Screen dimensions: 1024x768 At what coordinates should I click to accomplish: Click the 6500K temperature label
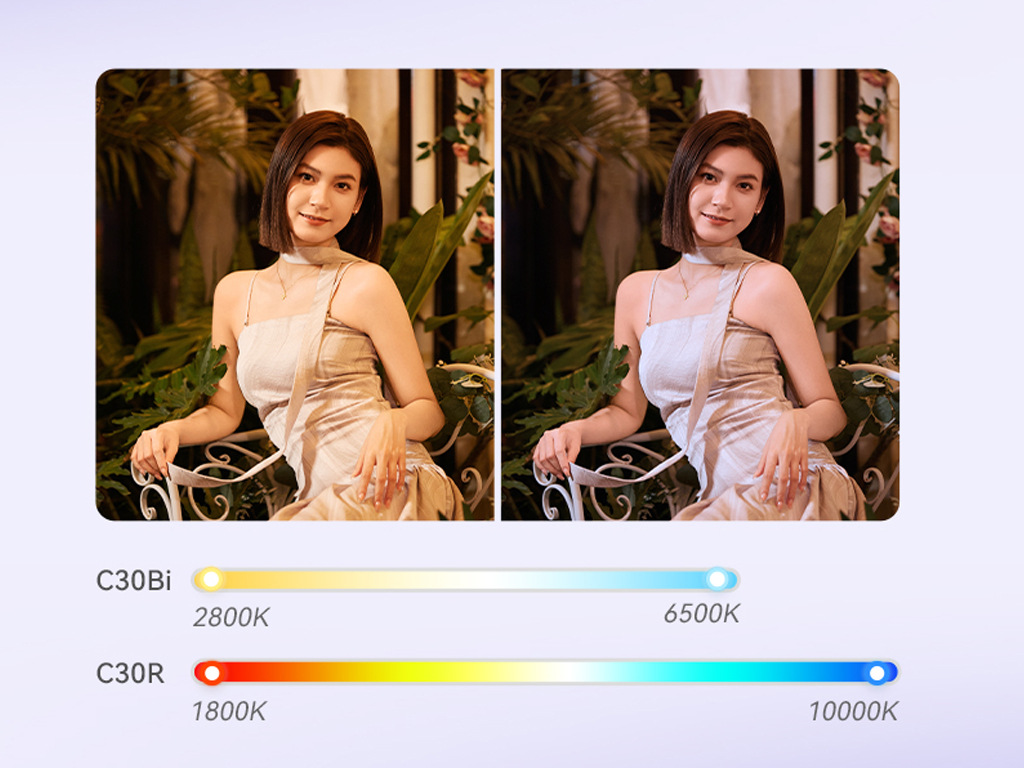[x=701, y=614]
